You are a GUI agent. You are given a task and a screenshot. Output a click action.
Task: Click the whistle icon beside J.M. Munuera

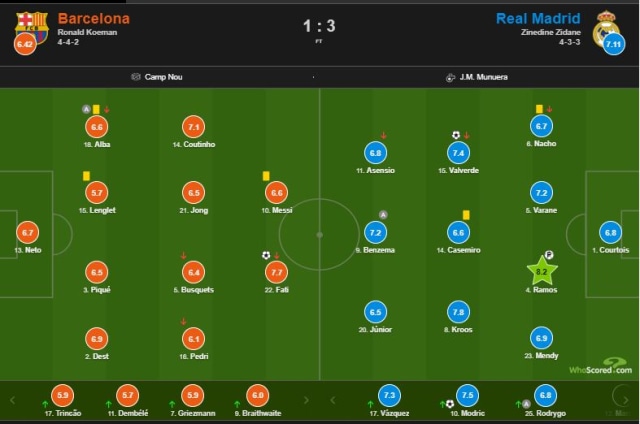pos(450,77)
